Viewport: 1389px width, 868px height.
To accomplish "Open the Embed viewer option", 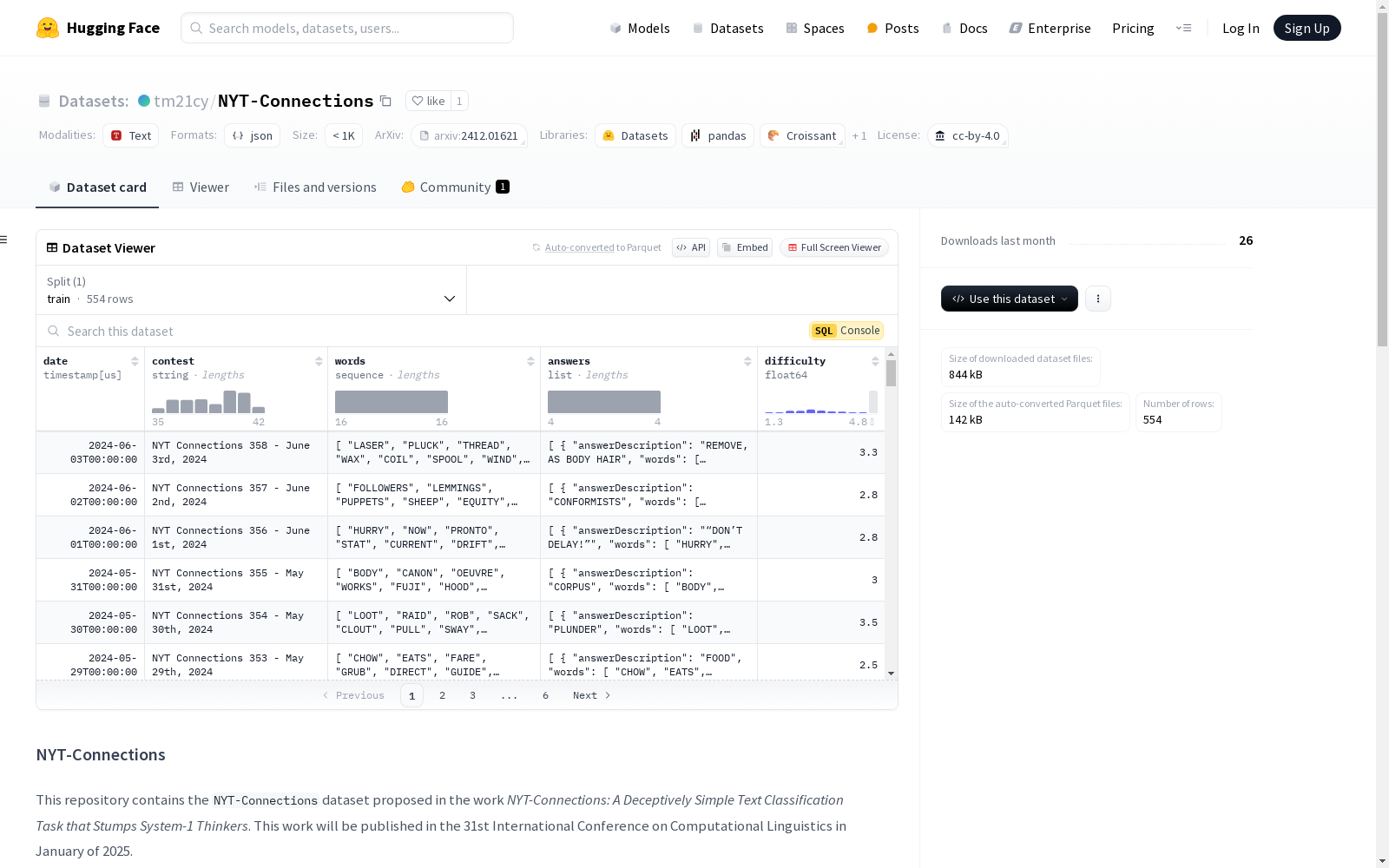I will click(745, 247).
